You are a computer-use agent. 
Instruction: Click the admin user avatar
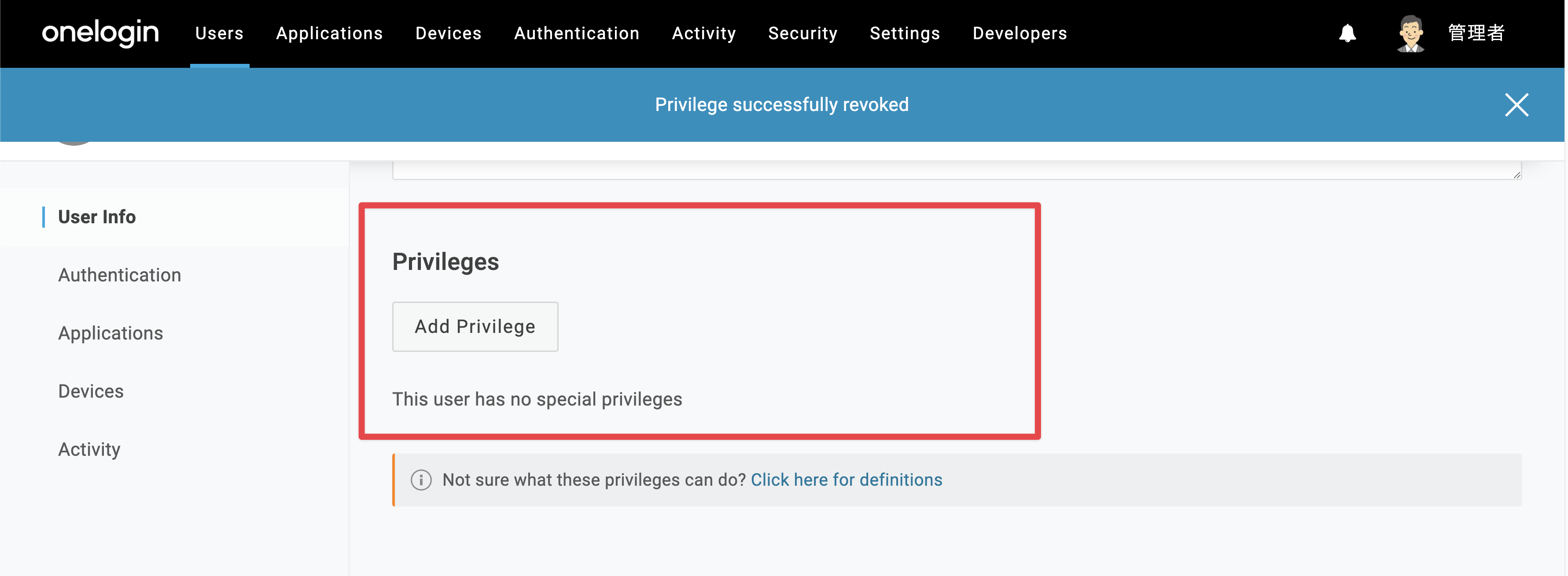[1410, 33]
